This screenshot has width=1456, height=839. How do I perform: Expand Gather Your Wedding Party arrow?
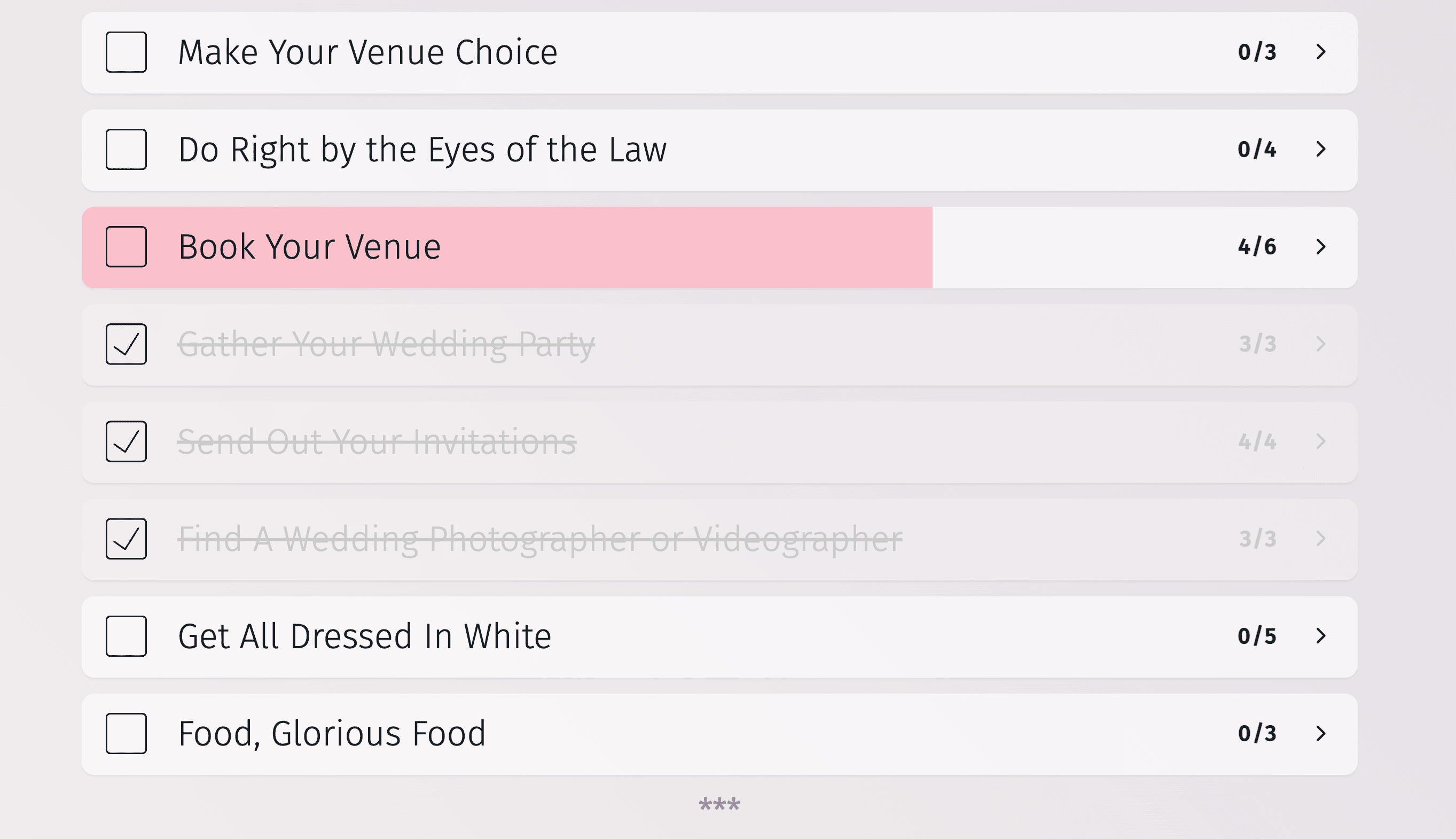[x=1321, y=344]
